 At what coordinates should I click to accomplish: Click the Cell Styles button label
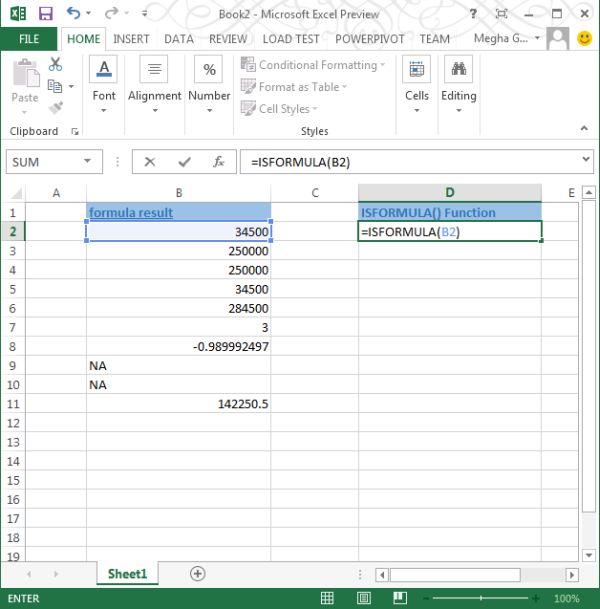[284, 109]
